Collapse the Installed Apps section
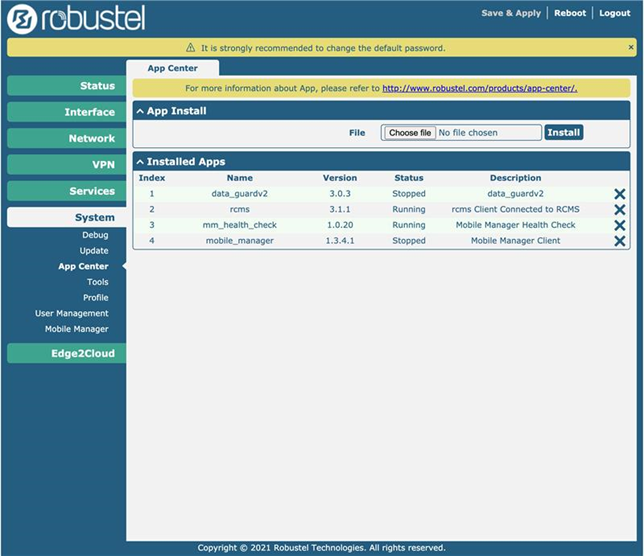 pos(140,162)
